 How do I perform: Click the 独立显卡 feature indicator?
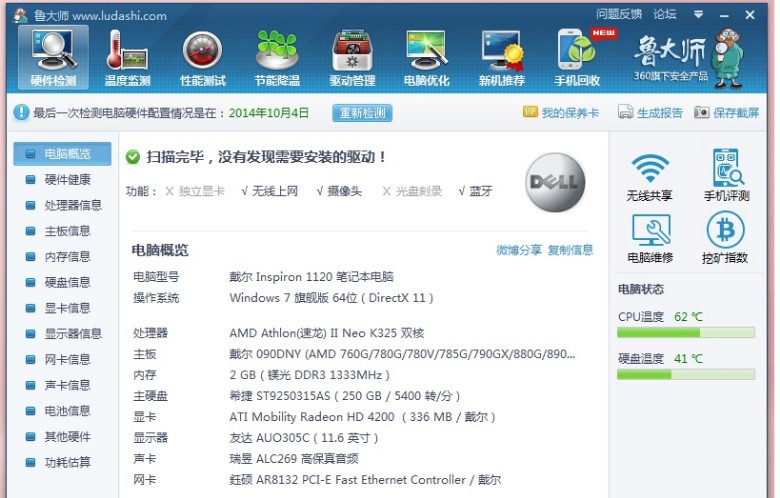pyautogui.click(x=195, y=191)
